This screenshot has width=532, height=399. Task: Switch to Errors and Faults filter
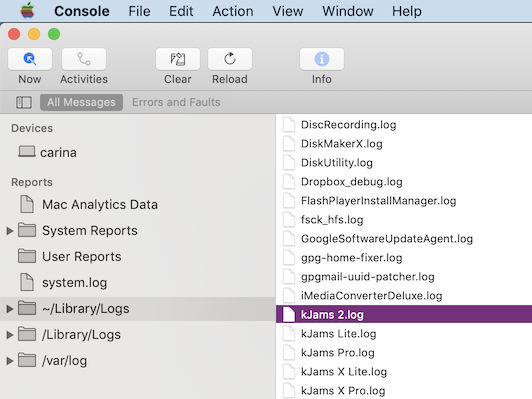tap(176, 102)
